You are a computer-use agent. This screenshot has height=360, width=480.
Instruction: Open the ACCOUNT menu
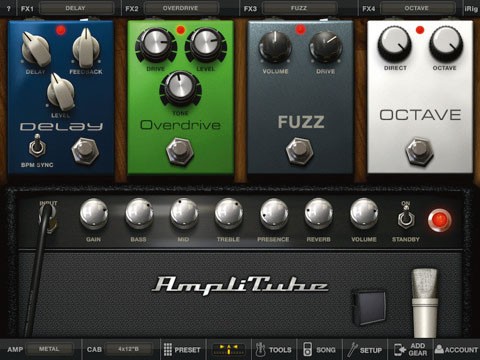pos(456,350)
